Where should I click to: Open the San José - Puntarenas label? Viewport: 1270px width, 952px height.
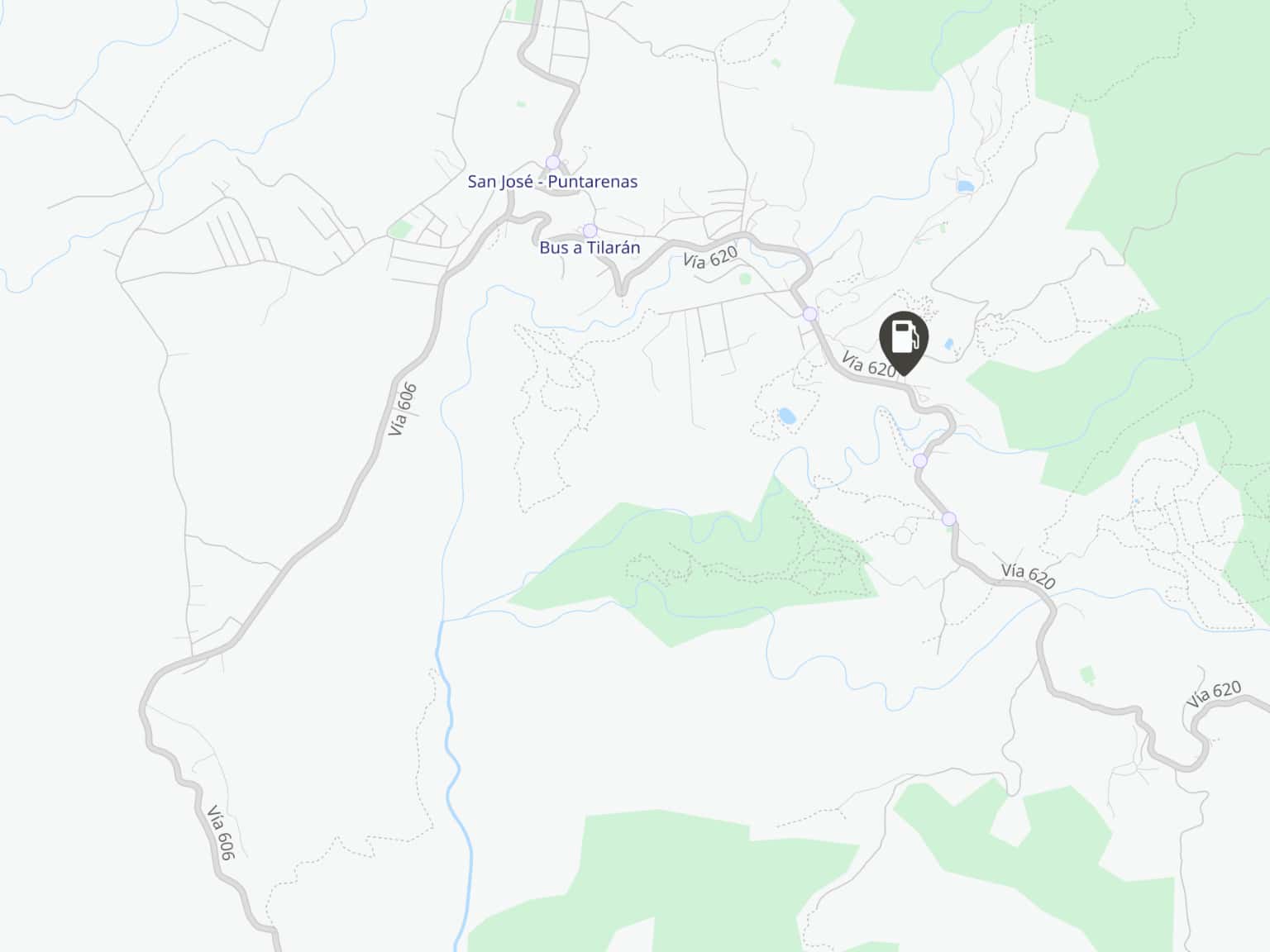tap(552, 182)
